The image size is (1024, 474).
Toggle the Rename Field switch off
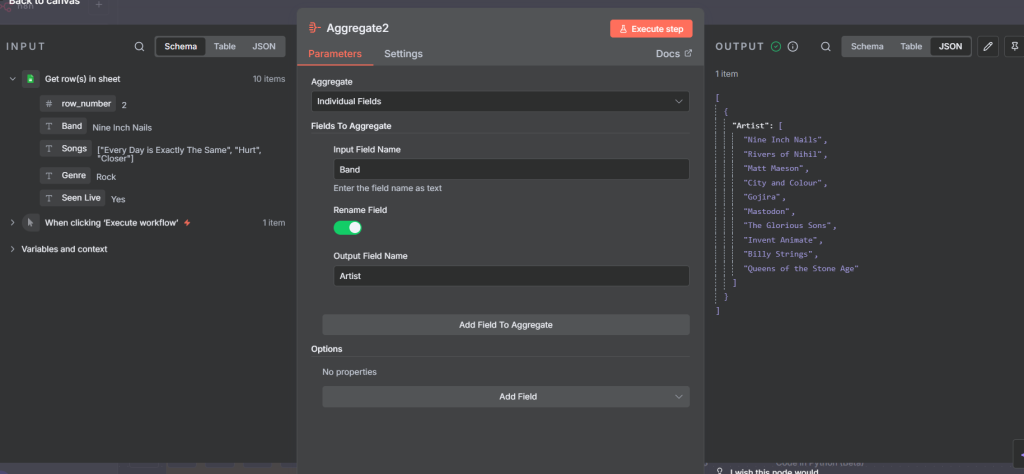pos(347,227)
